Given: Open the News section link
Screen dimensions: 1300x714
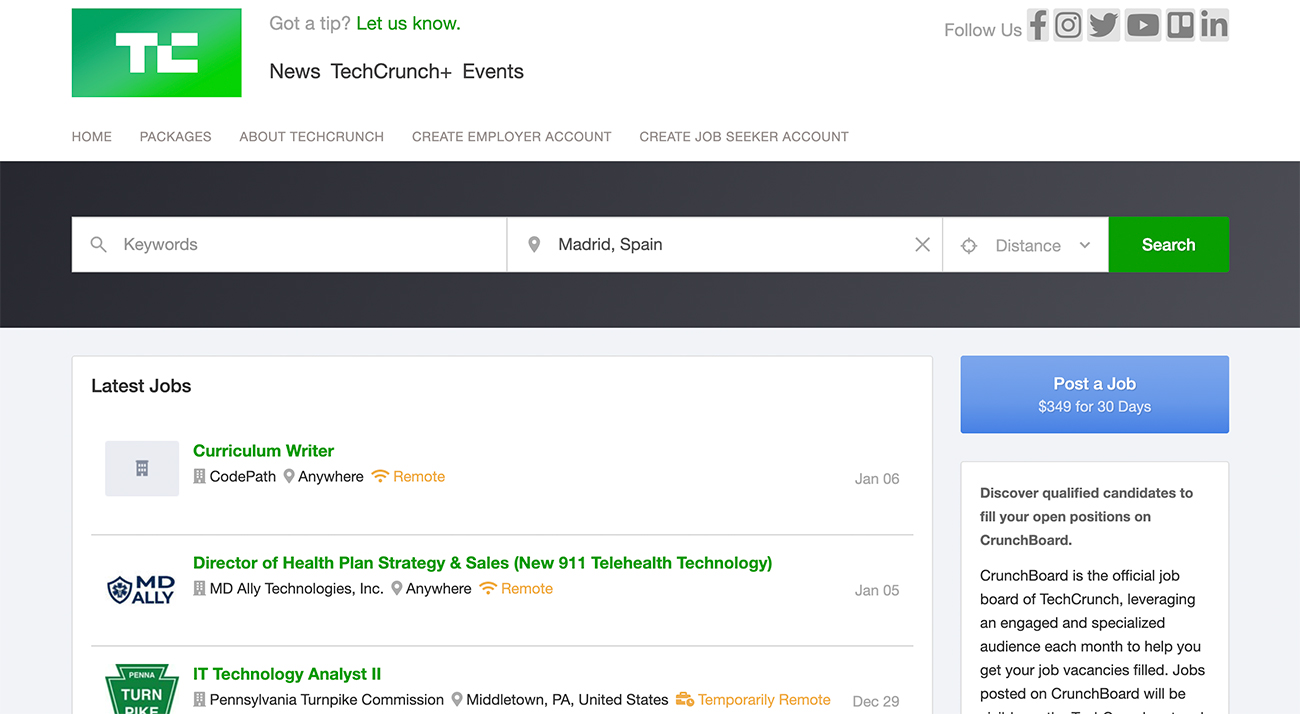Looking at the screenshot, I should (295, 71).
